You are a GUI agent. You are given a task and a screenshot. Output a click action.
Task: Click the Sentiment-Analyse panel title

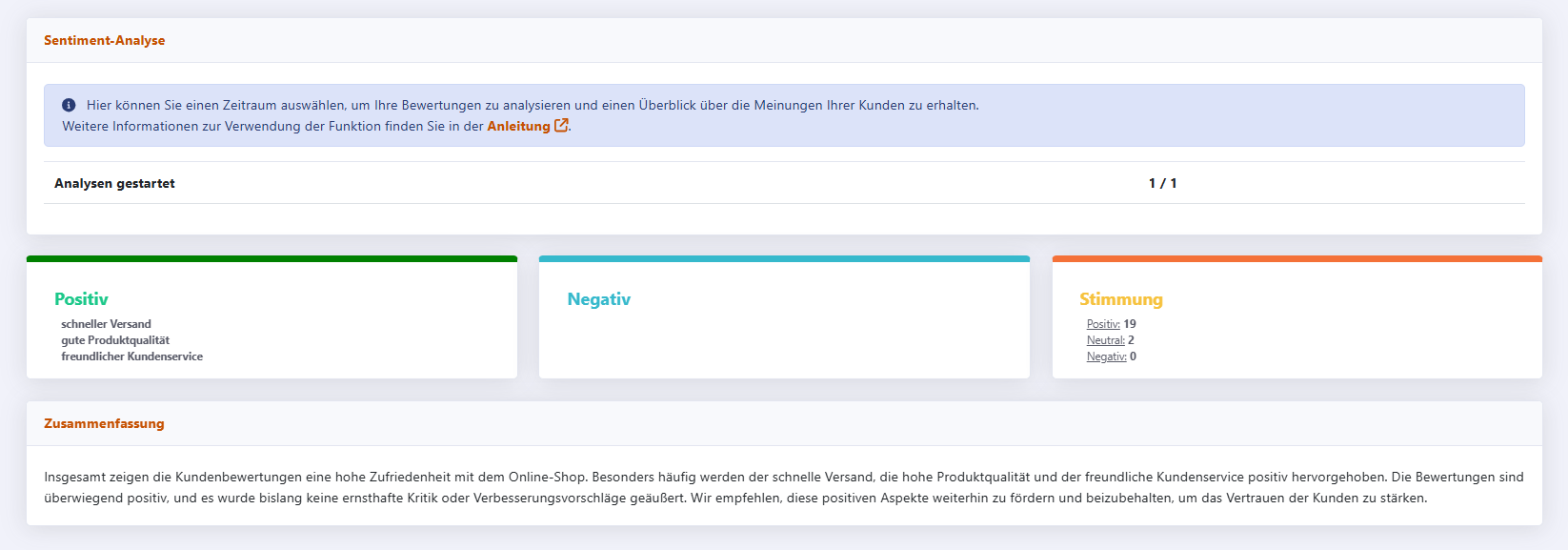[x=105, y=40]
